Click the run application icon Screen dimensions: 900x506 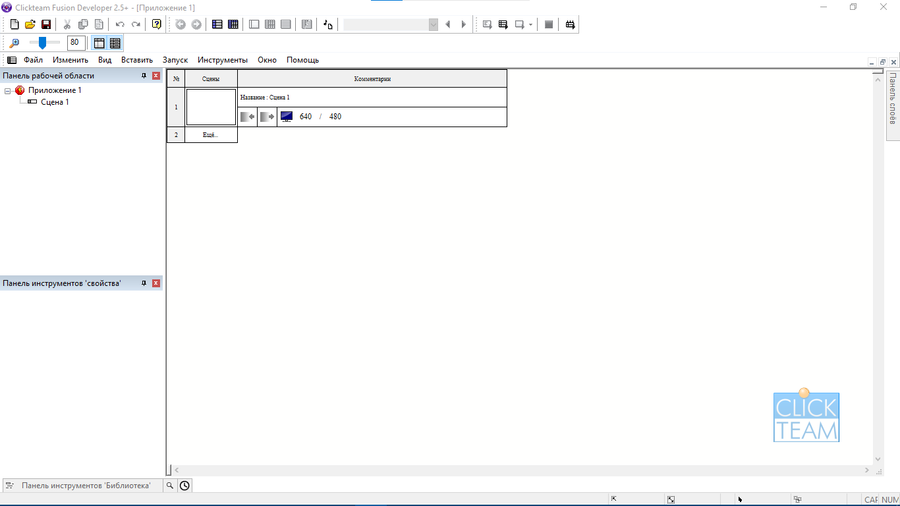(x=503, y=24)
